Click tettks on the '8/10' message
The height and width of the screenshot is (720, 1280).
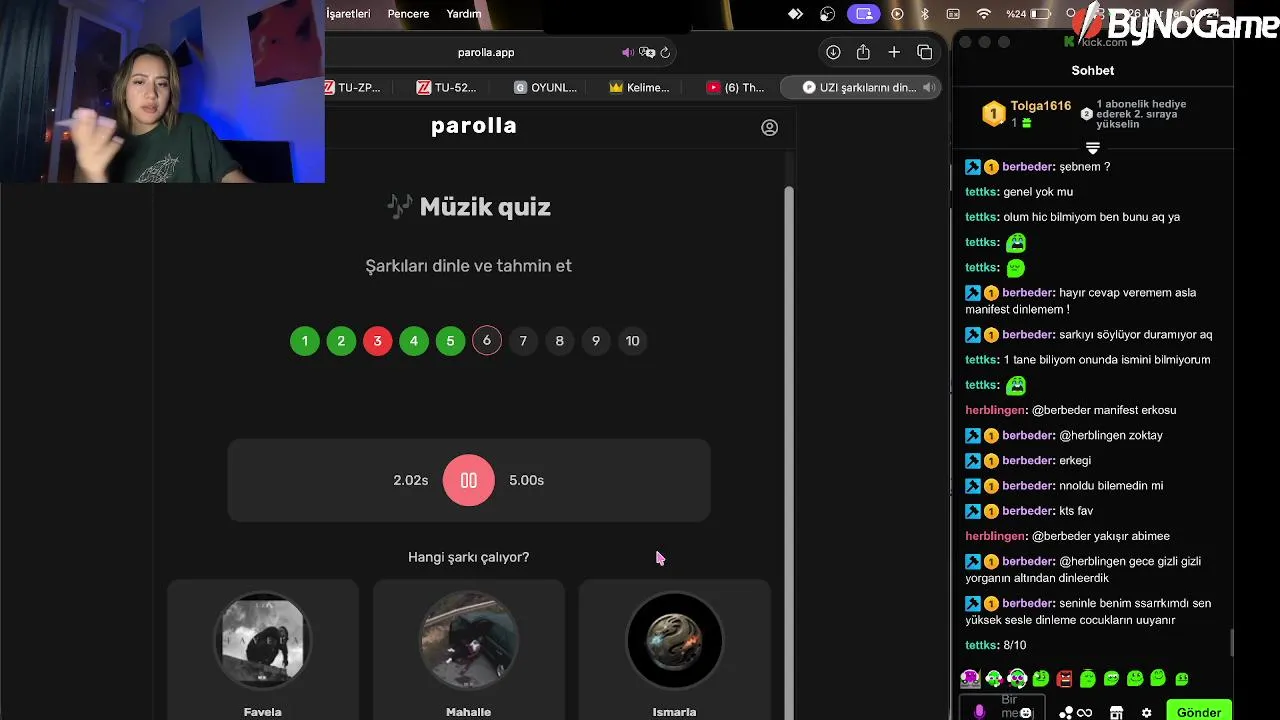pyautogui.click(x=981, y=645)
